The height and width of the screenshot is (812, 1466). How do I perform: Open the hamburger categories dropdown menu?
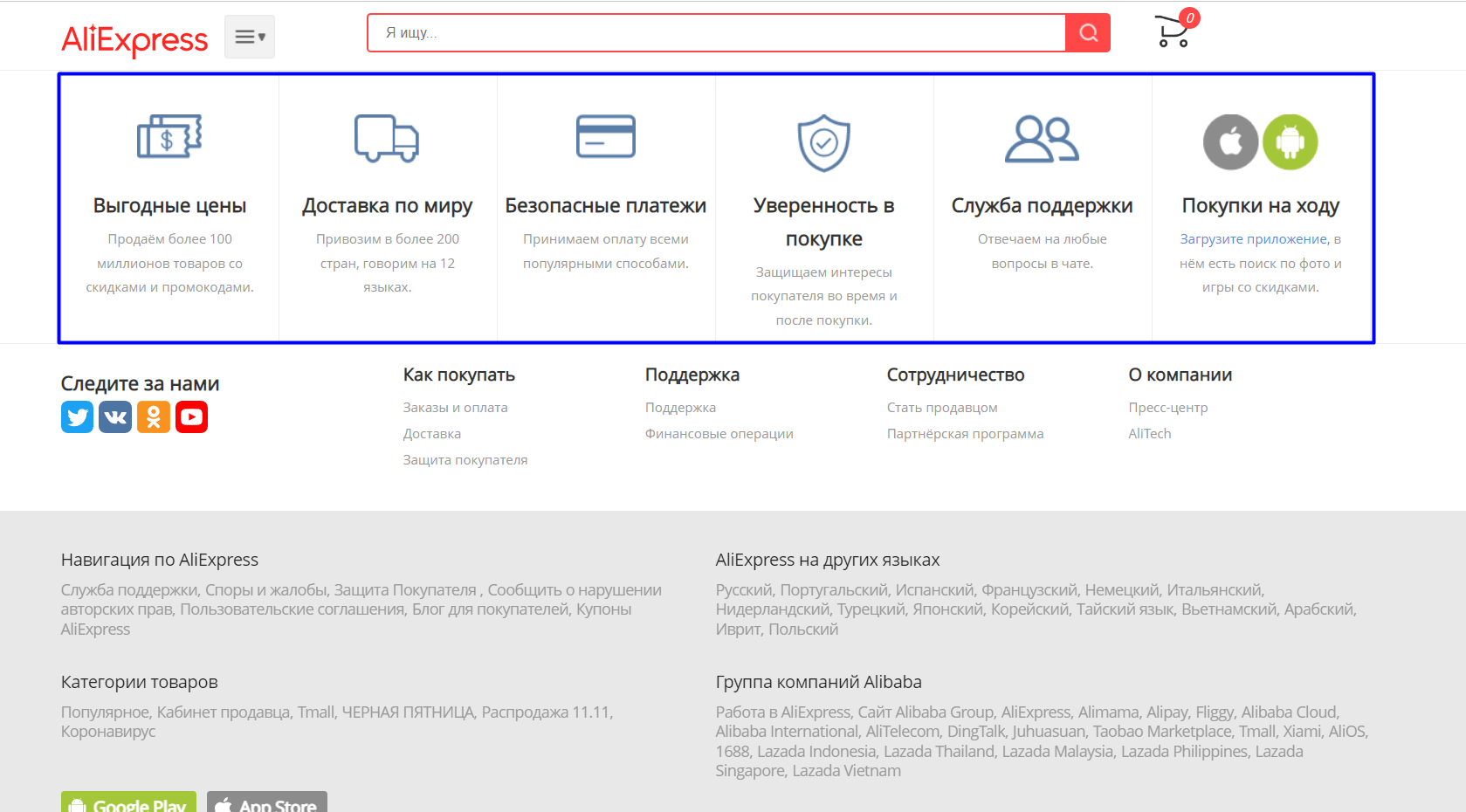coord(250,37)
